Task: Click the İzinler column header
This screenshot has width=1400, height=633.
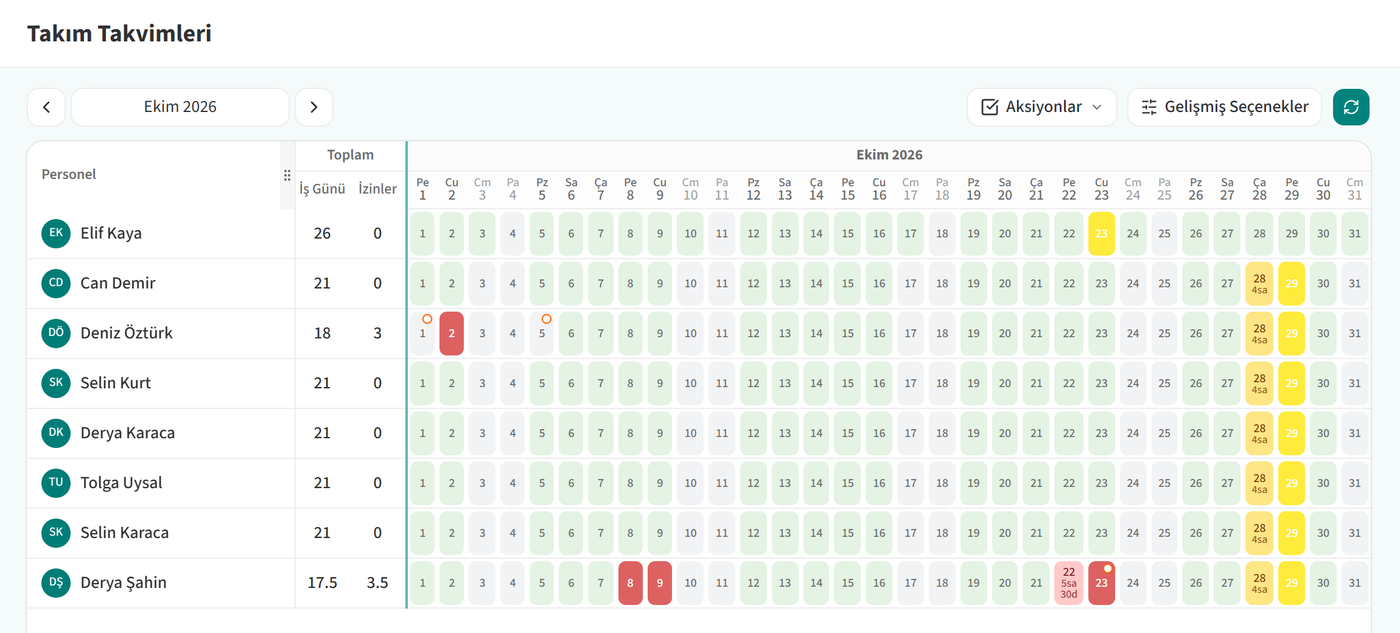Action: tap(378, 189)
